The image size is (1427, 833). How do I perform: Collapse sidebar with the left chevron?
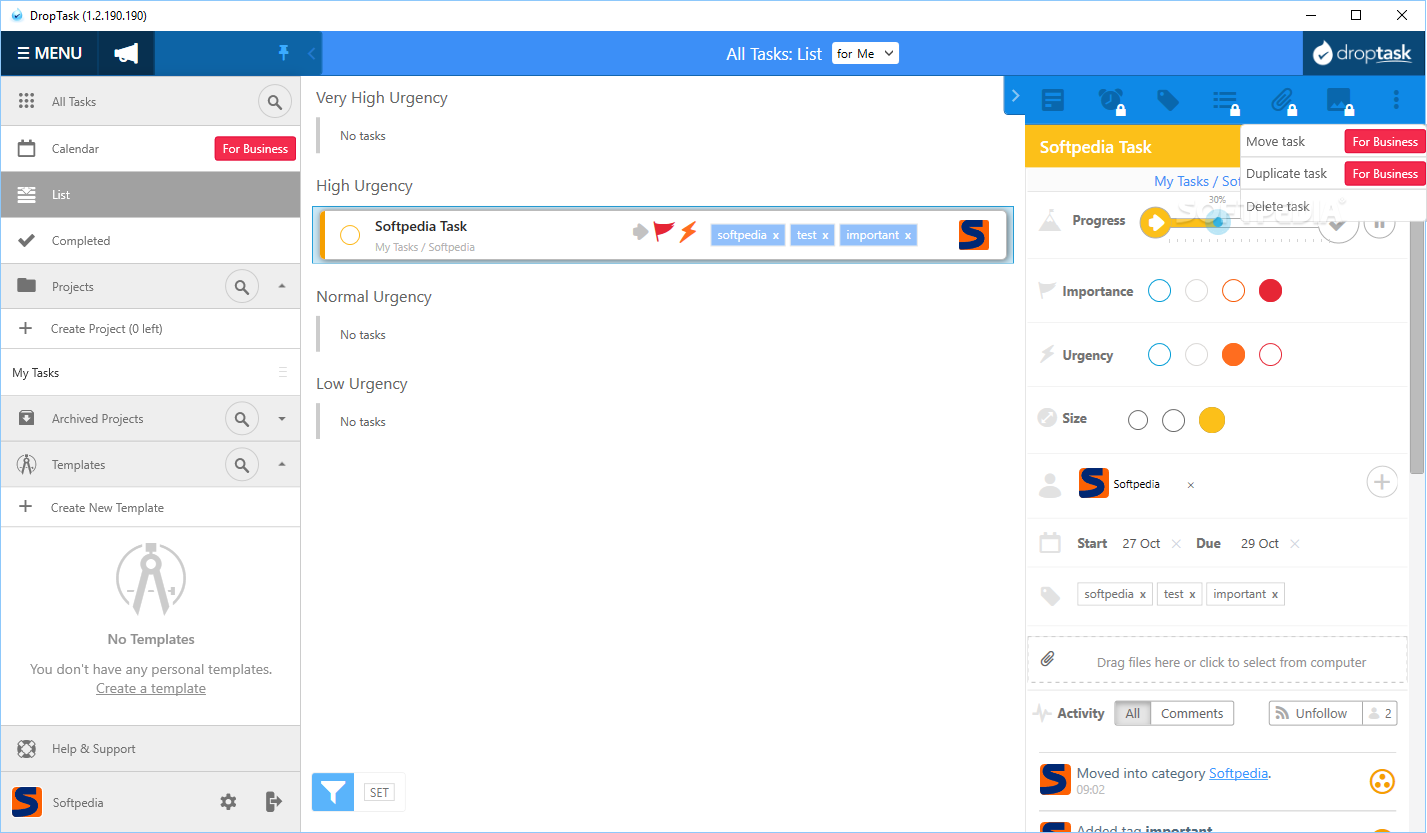tap(311, 54)
